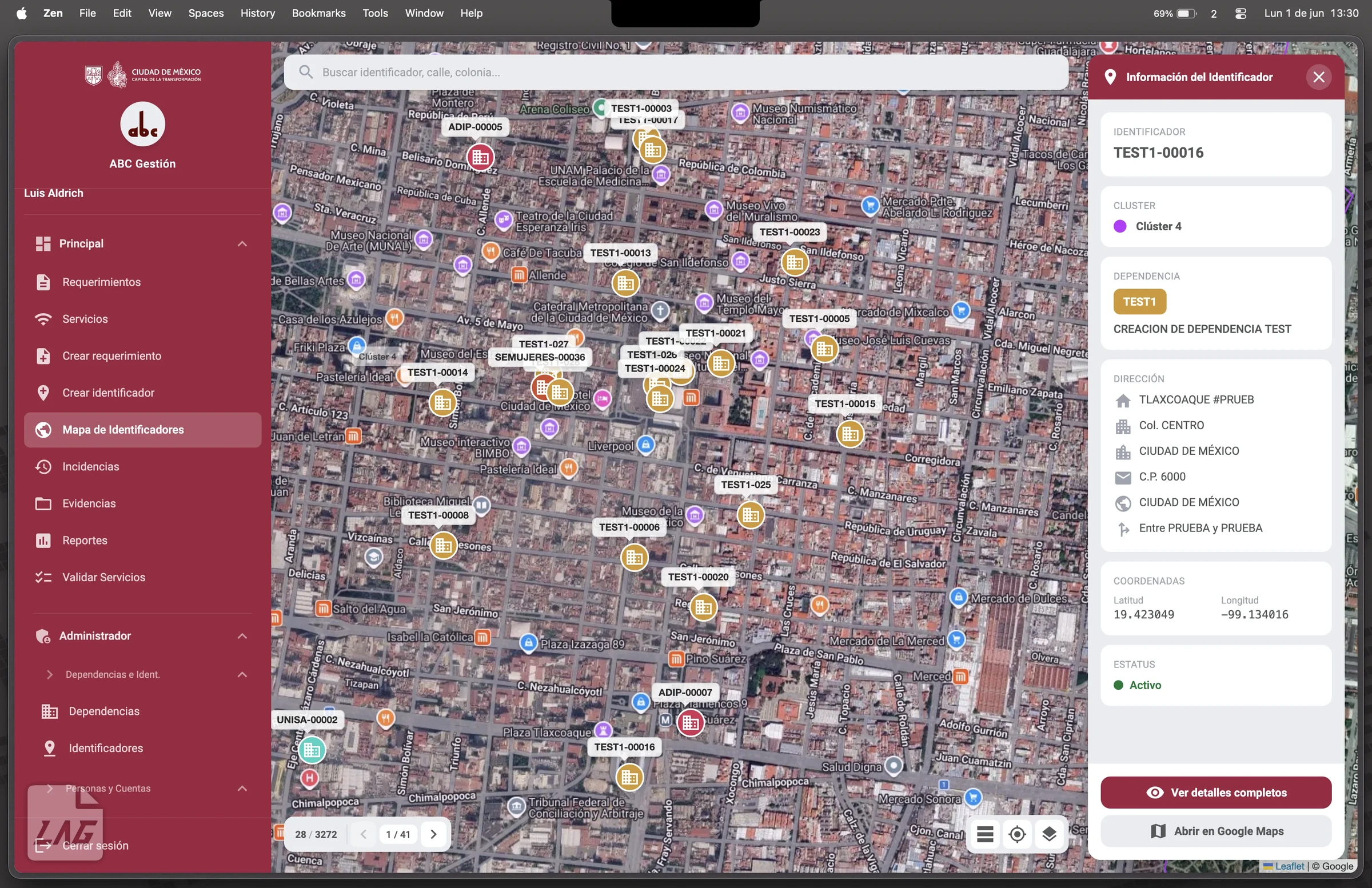
Task: Open the Leaflet attribution link
Action: [1289, 866]
